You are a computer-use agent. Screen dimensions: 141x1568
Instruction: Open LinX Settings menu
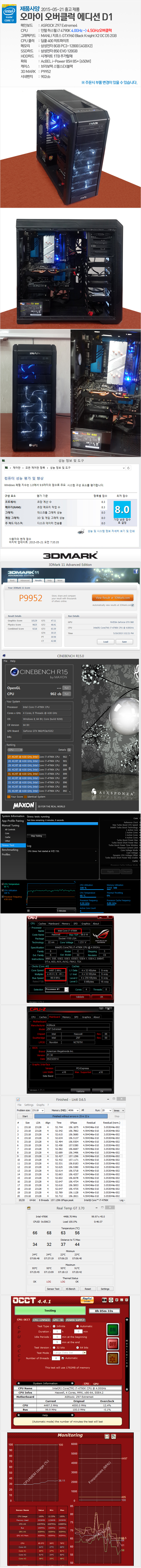29,1105
